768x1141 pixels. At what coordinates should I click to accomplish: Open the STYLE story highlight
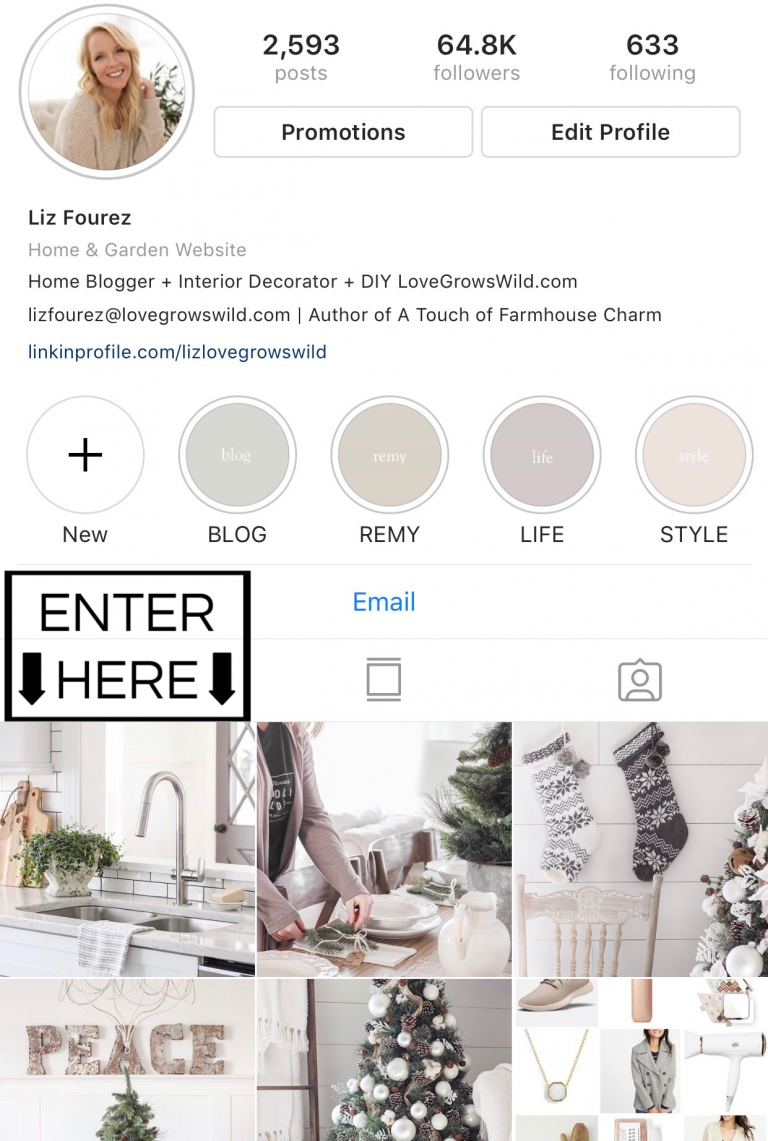[694, 455]
